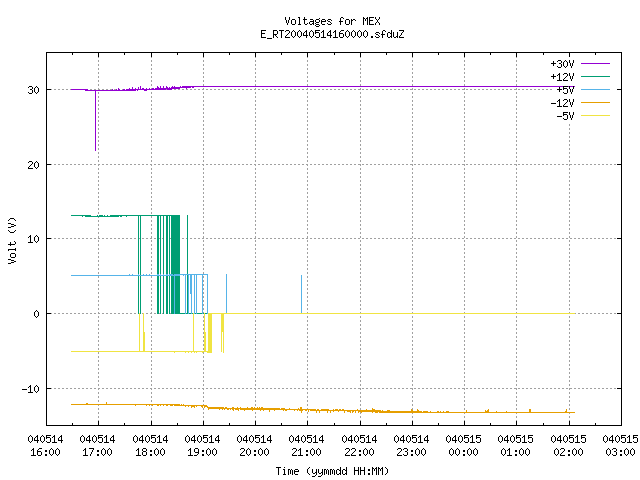Click the -12V legend label
640x480 pixels.
562,103
